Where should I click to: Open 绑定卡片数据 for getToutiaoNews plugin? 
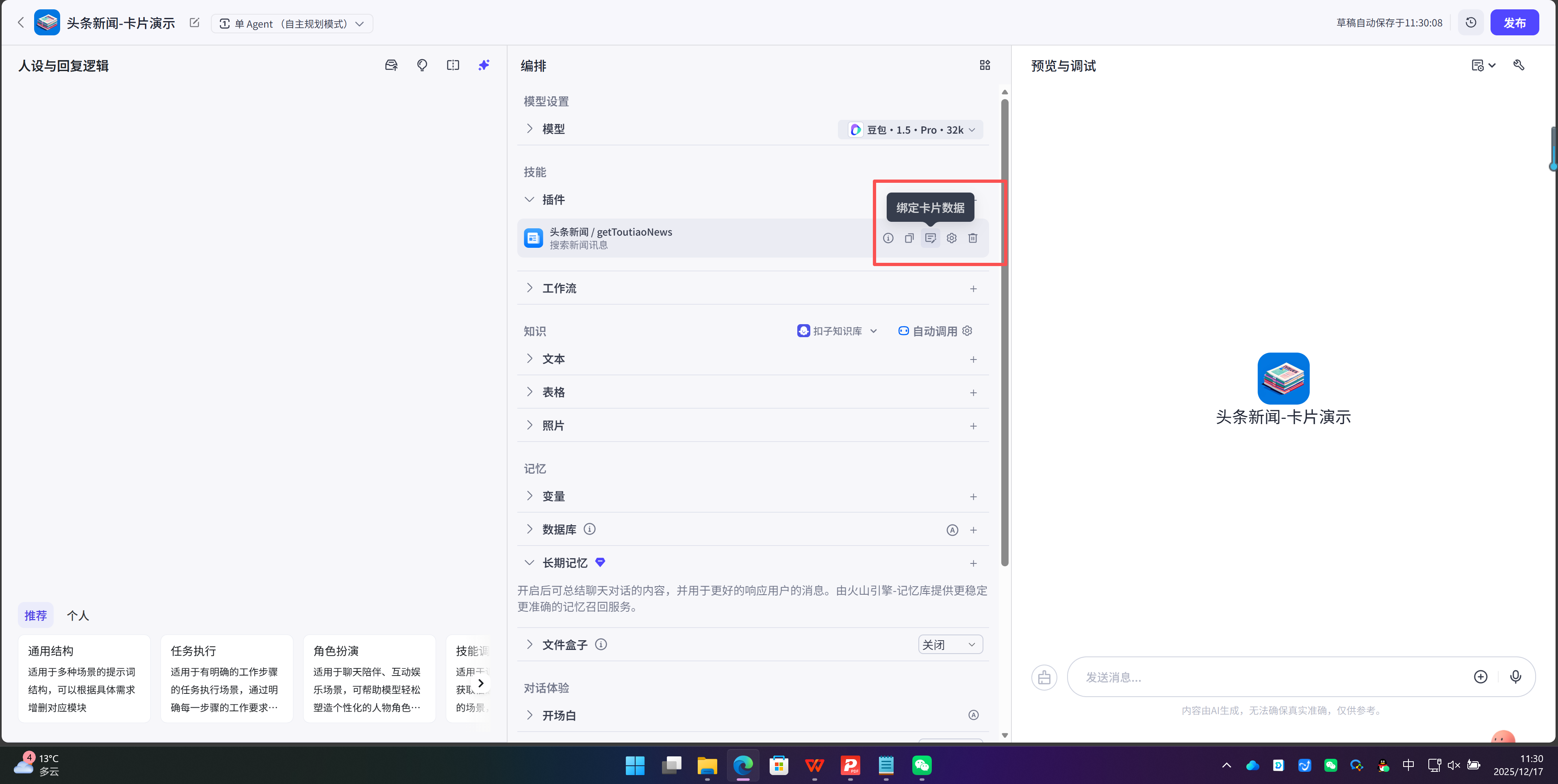point(930,238)
